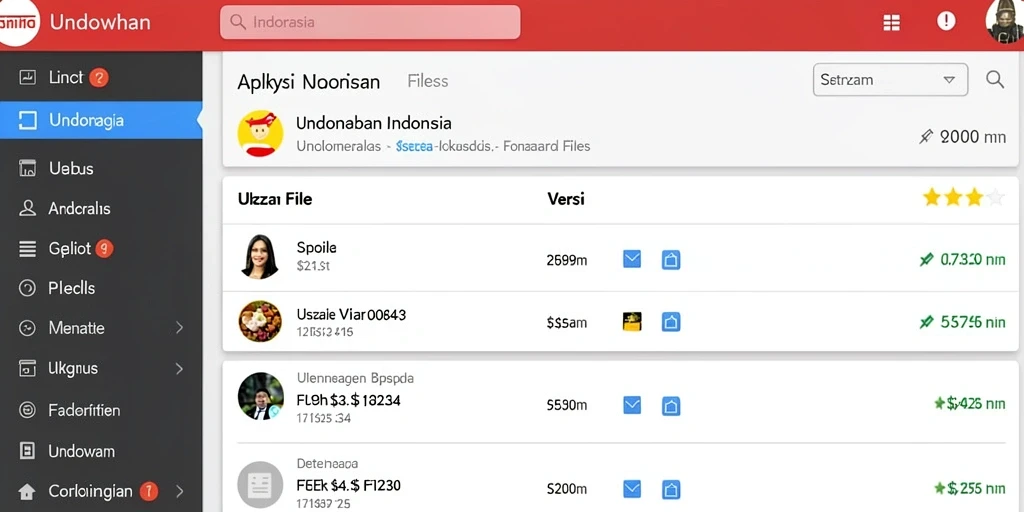Click the Corloingian home icon

pos(27,491)
